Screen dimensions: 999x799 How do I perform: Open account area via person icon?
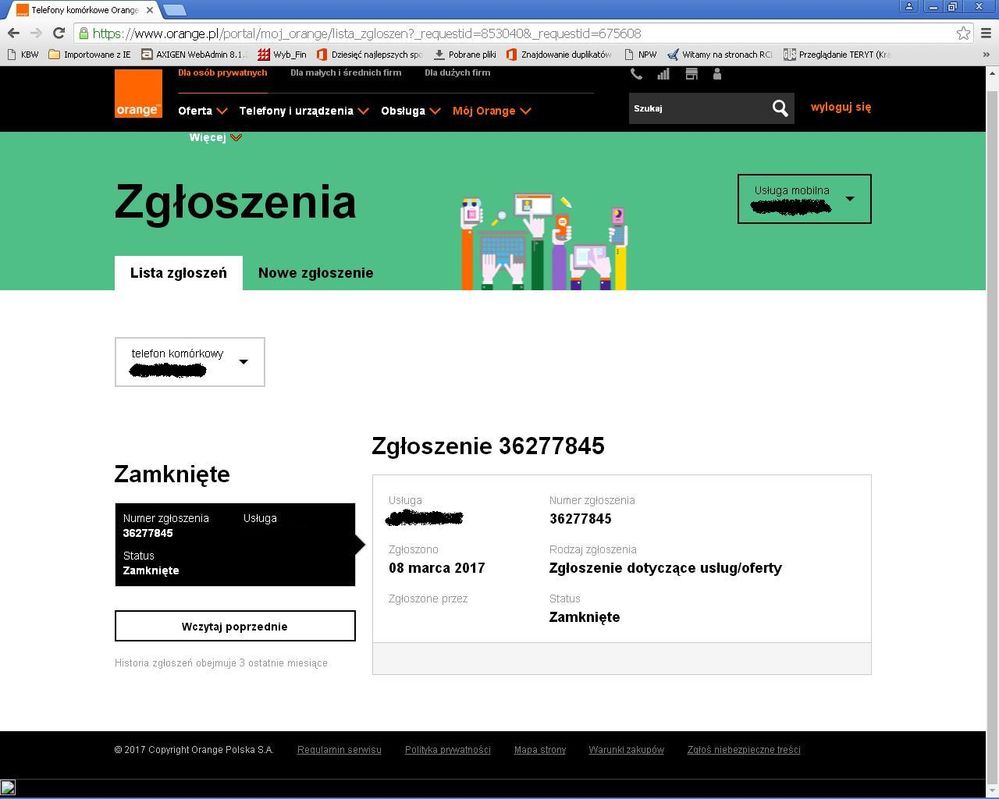coord(716,73)
